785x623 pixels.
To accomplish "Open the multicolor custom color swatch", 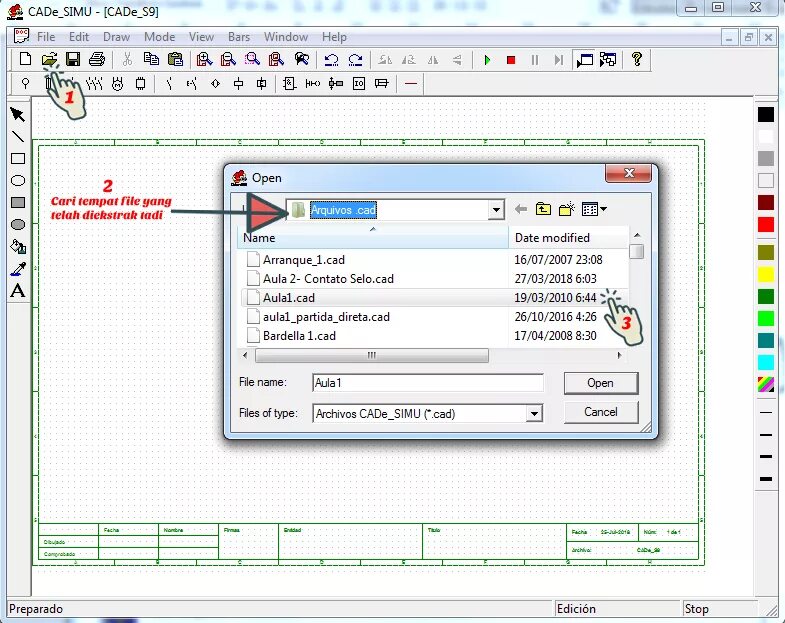I will [x=765, y=385].
